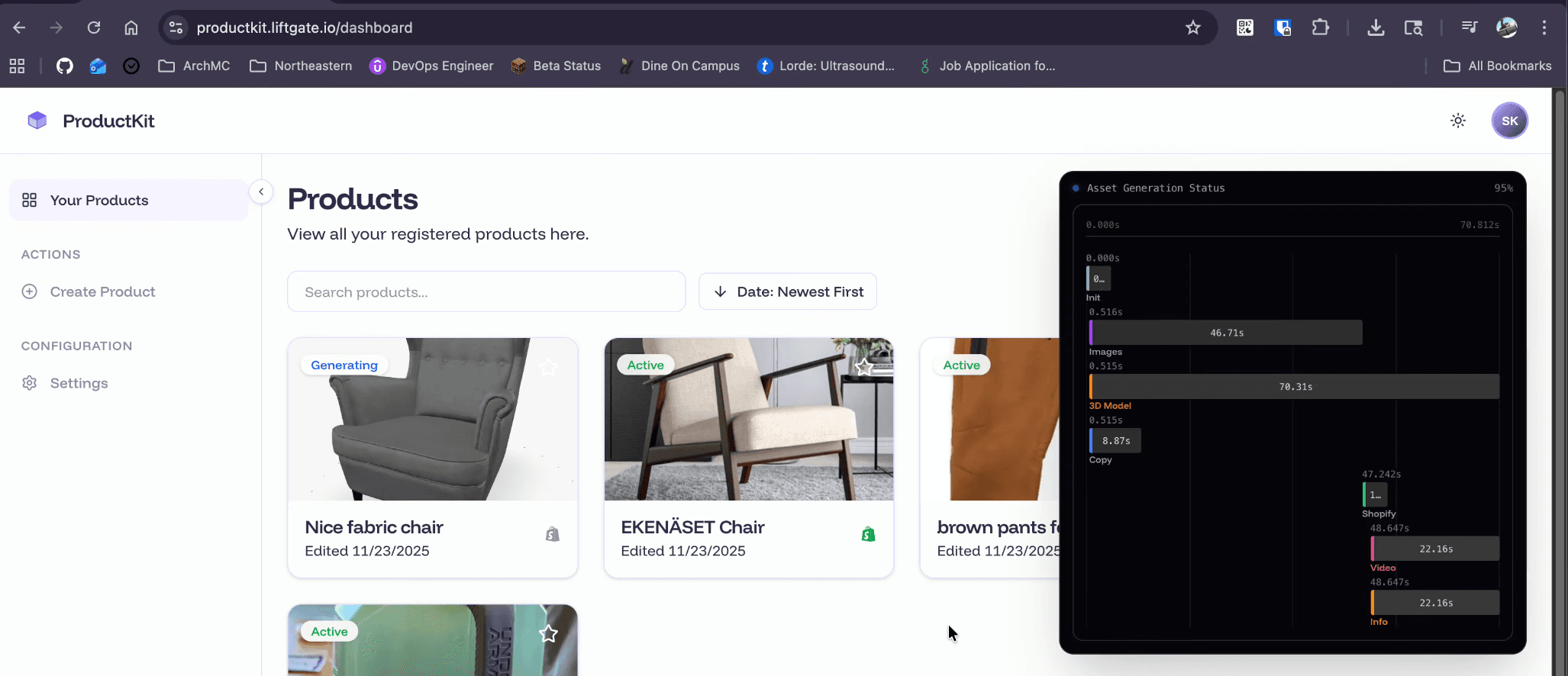Click the Search products field

pyautogui.click(x=486, y=291)
